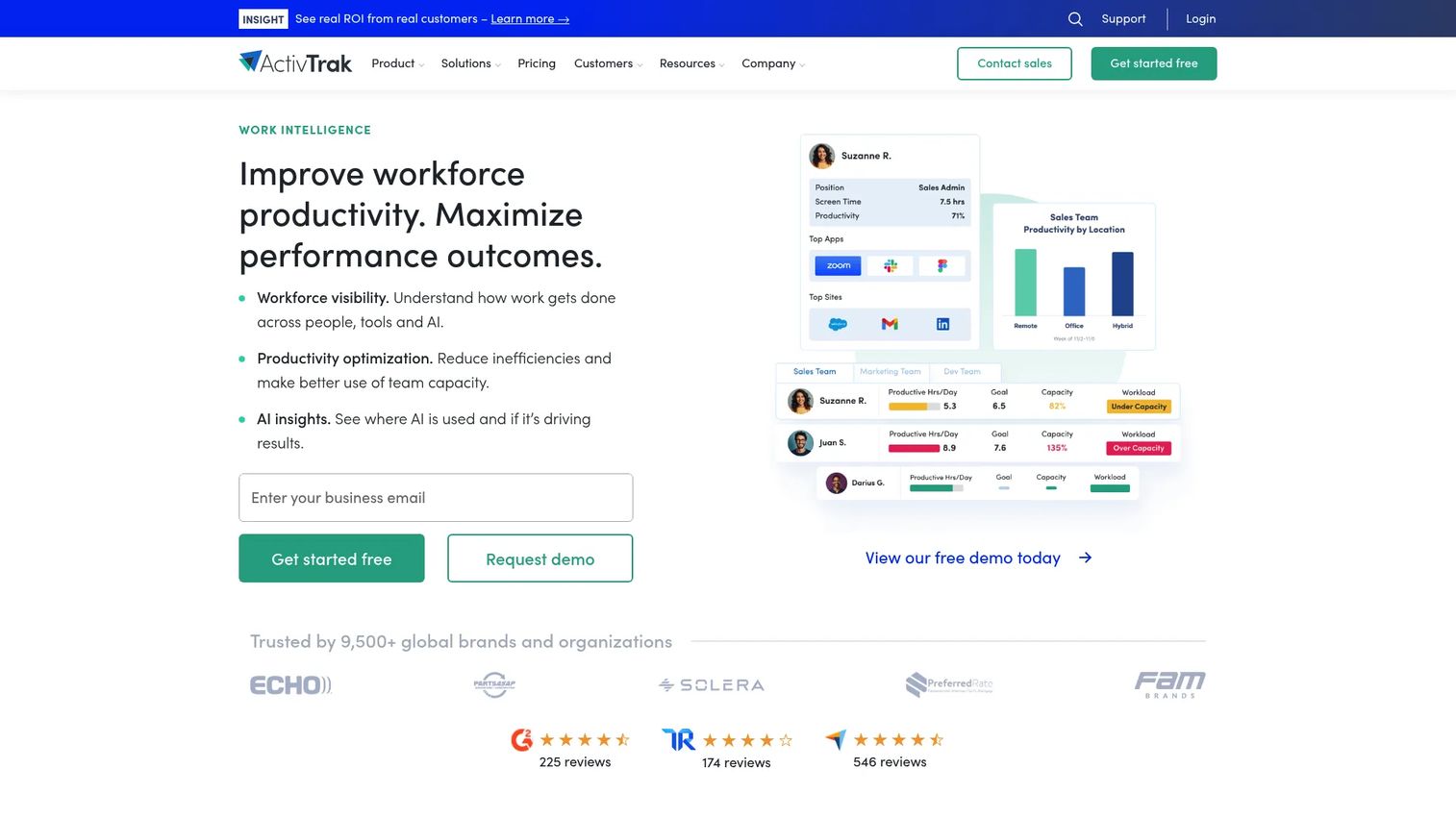This screenshot has height=818, width=1456.
Task: Click the Capterra logo icon
Action: (x=836, y=739)
